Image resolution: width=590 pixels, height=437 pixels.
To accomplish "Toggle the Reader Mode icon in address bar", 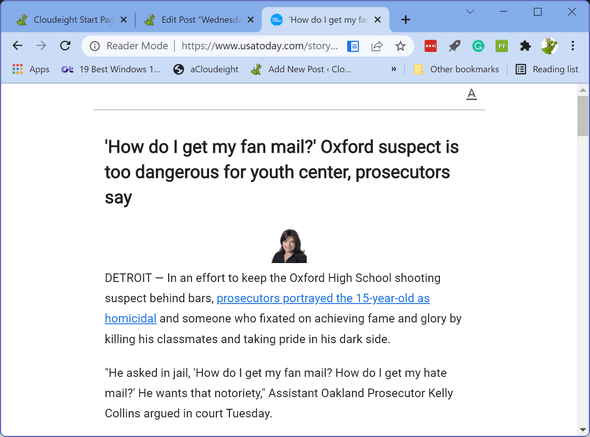I will coord(353,46).
